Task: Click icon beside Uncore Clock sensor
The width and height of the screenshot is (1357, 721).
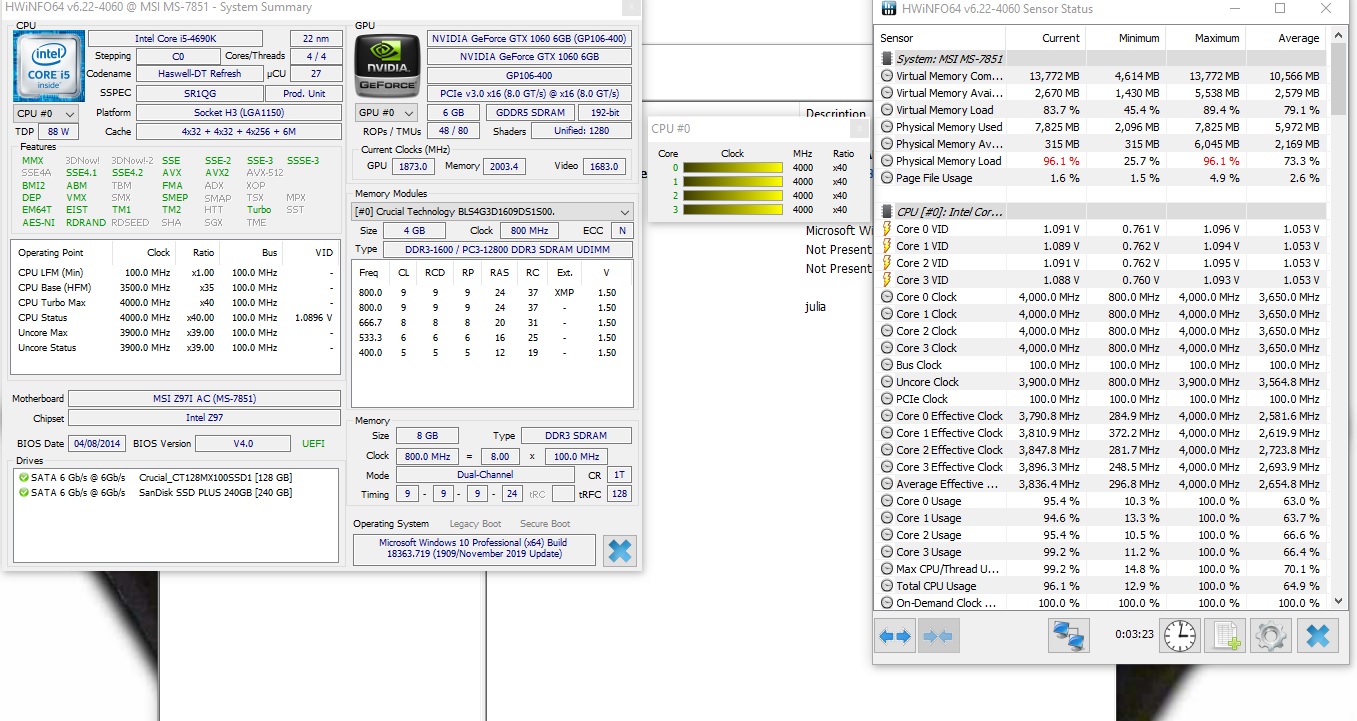Action: [x=886, y=382]
